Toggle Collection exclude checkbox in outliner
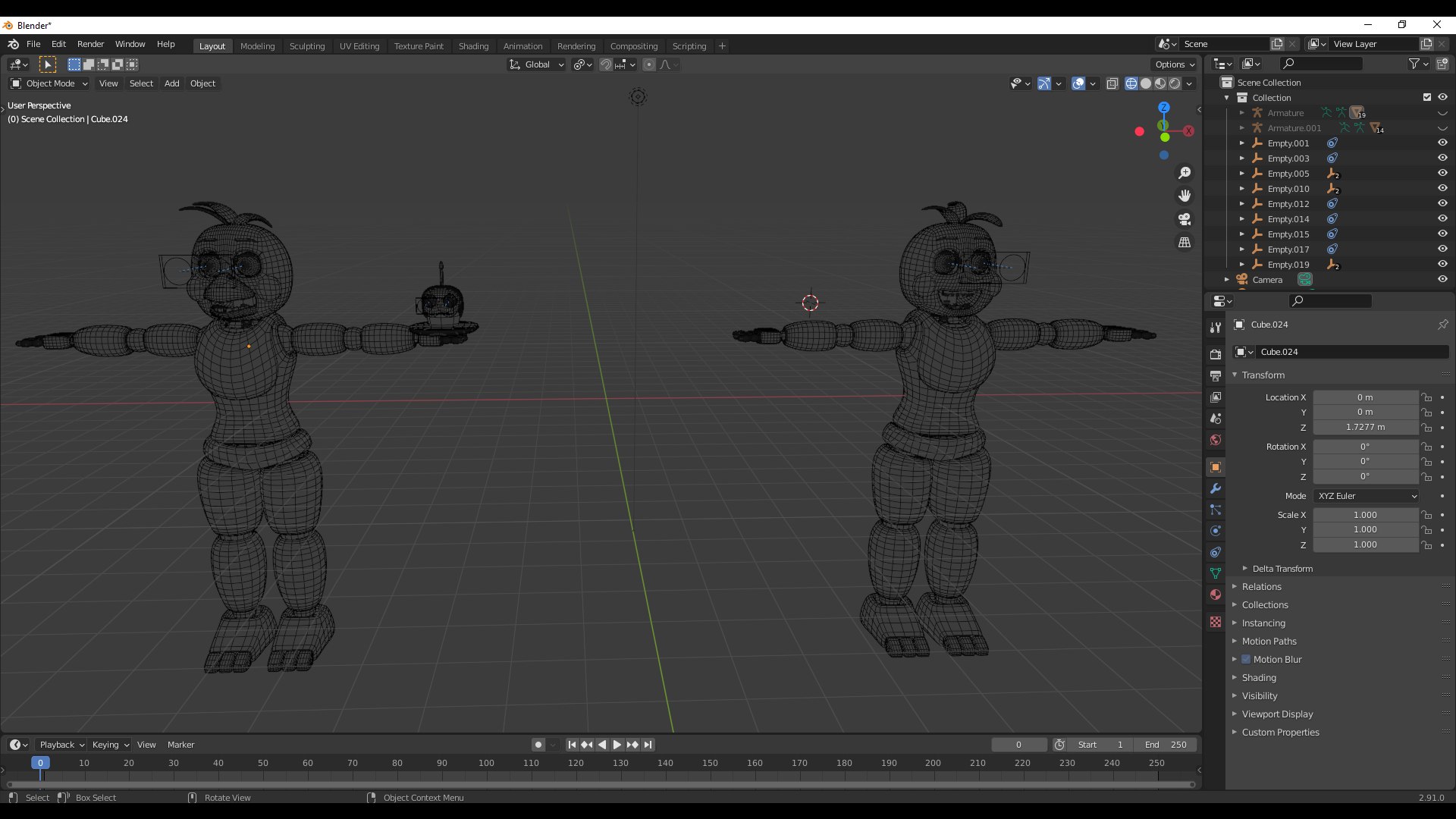This screenshot has height=819, width=1456. (x=1427, y=97)
